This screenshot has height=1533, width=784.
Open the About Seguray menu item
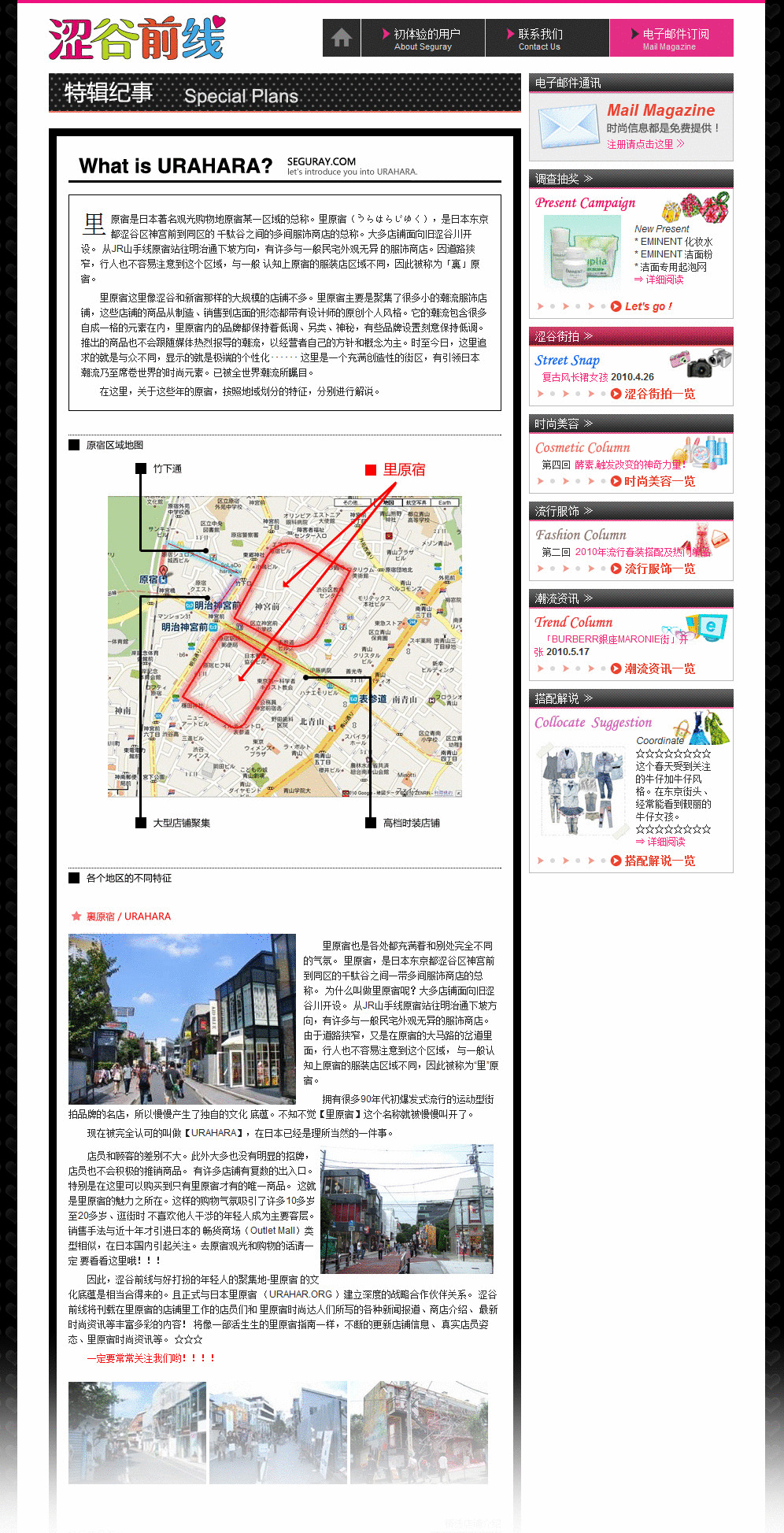pyautogui.click(x=423, y=38)
